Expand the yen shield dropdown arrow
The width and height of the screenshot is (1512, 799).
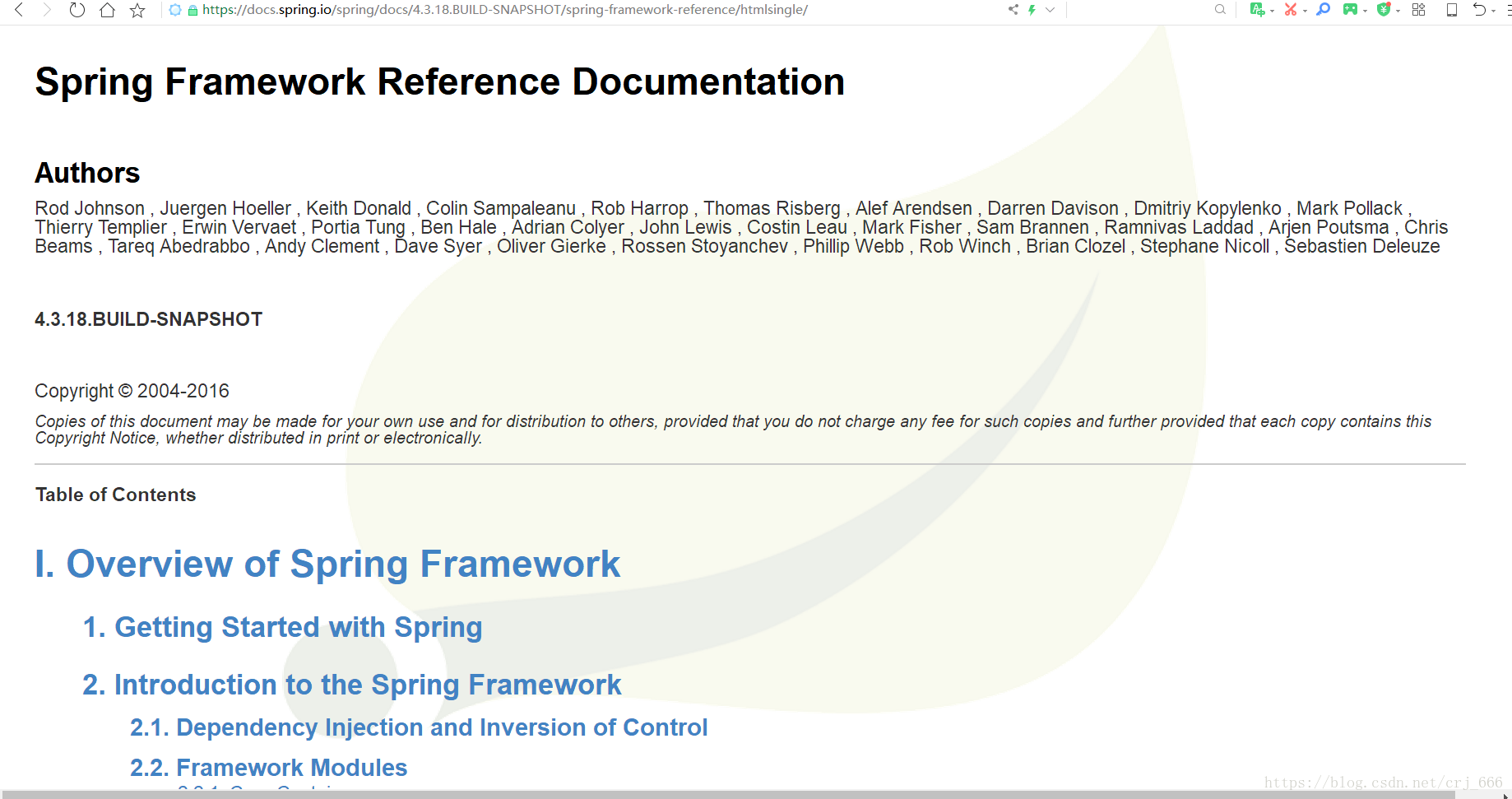coord(1398,12)
